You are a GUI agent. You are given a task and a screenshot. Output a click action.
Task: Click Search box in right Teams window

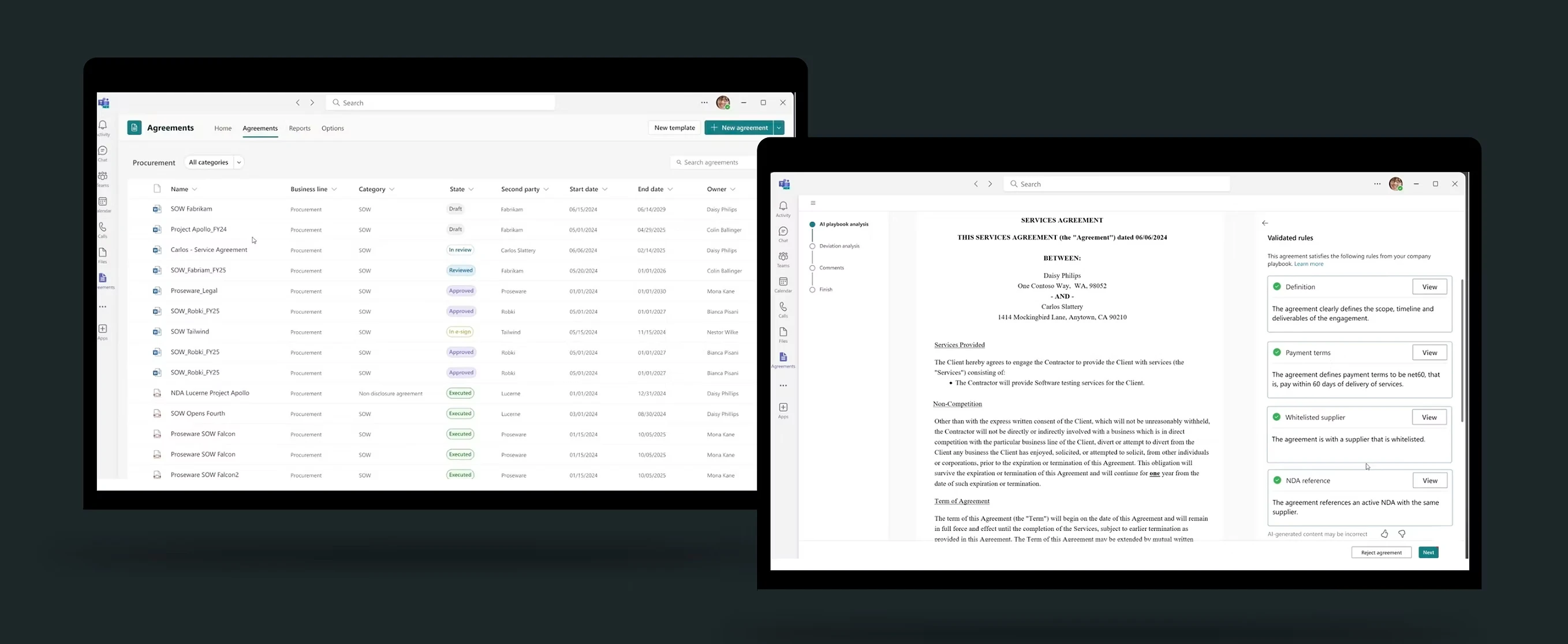1117,184
